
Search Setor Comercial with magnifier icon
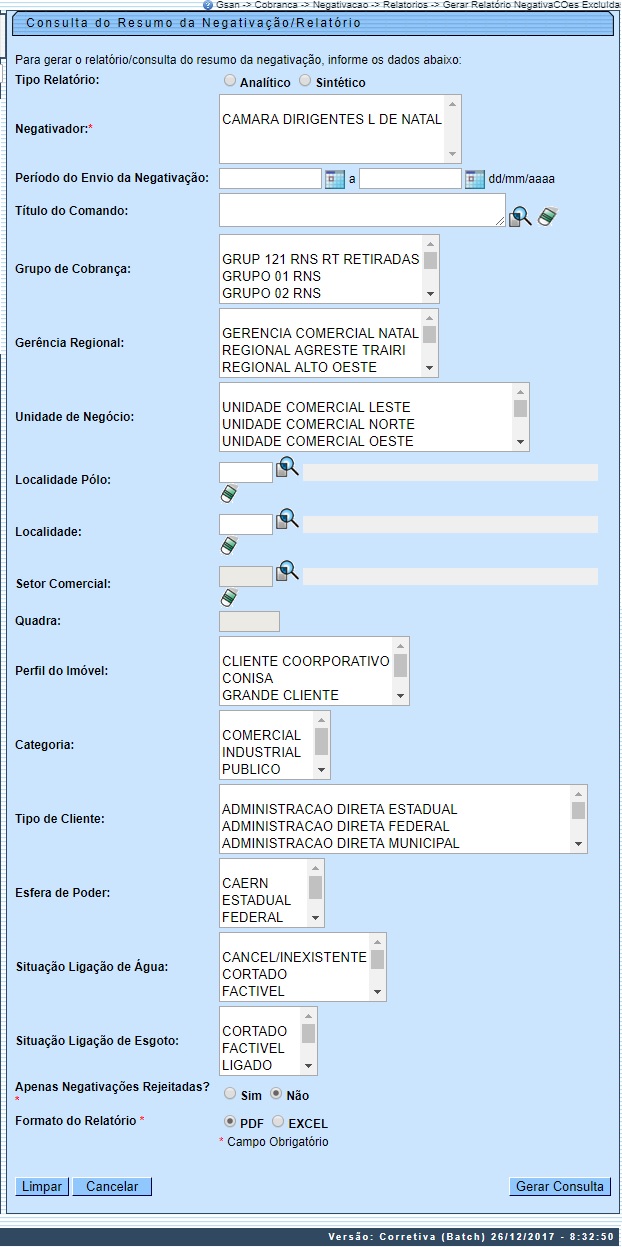(x=287, y=572)
